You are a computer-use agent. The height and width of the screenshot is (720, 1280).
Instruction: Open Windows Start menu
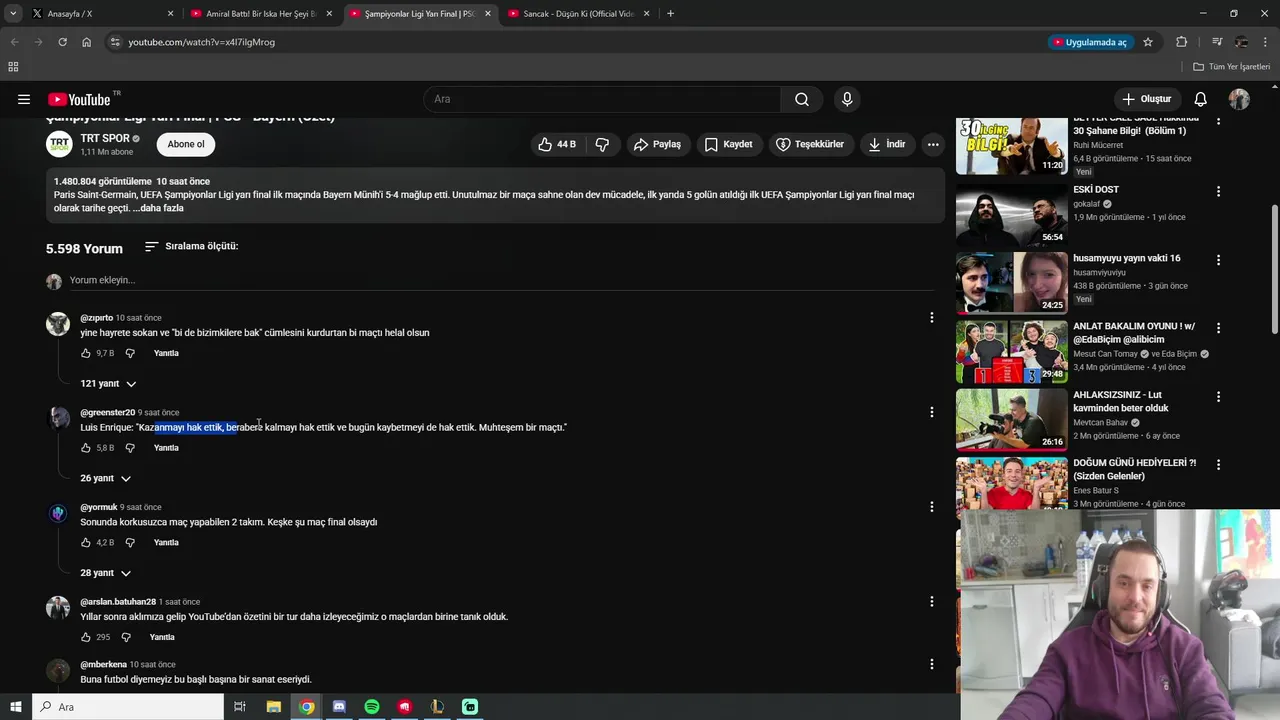pos(15,707)
